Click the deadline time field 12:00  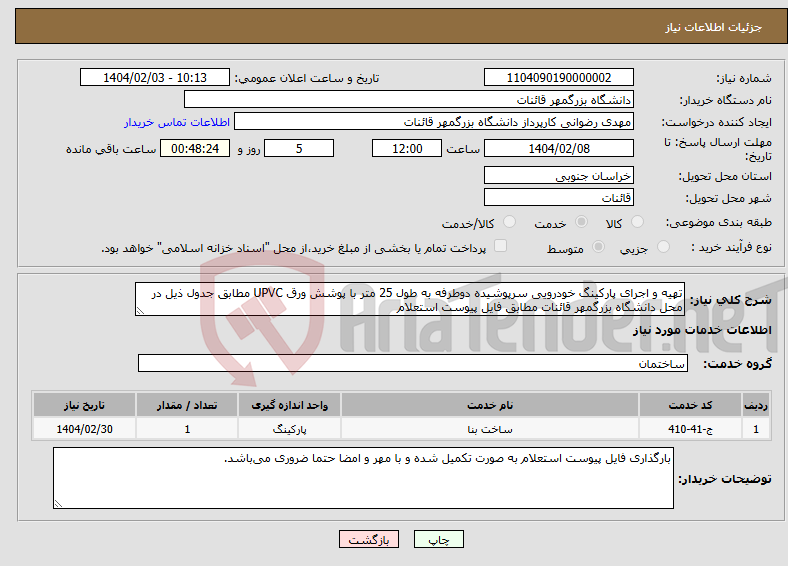(407, 148)
